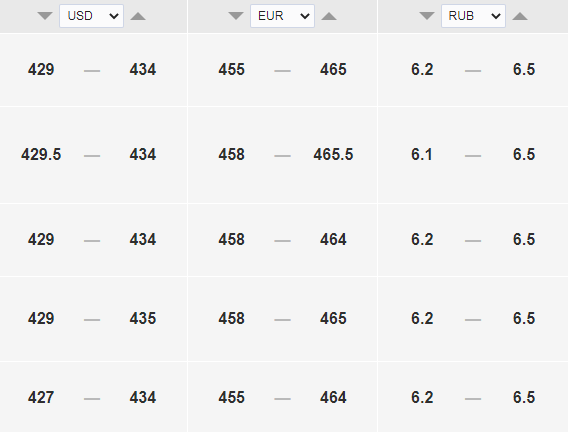Image resolution: width=568 pixels, height=432 pixels.
Task: Select the last row 455 EUR buy rate
Action: click(x=231, y=398)
